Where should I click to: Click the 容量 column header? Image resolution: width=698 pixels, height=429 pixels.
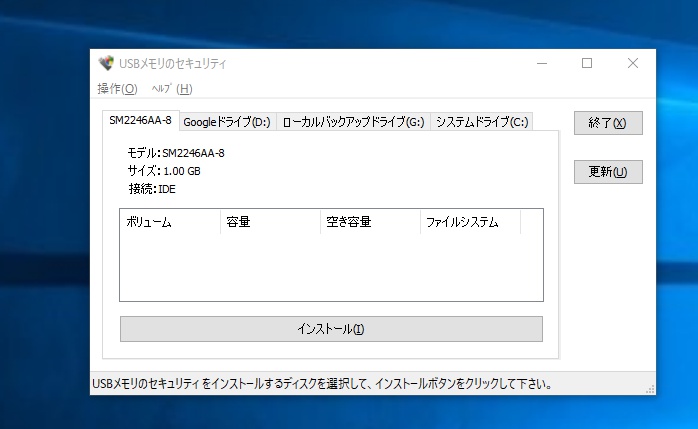(x=270, y=222)
